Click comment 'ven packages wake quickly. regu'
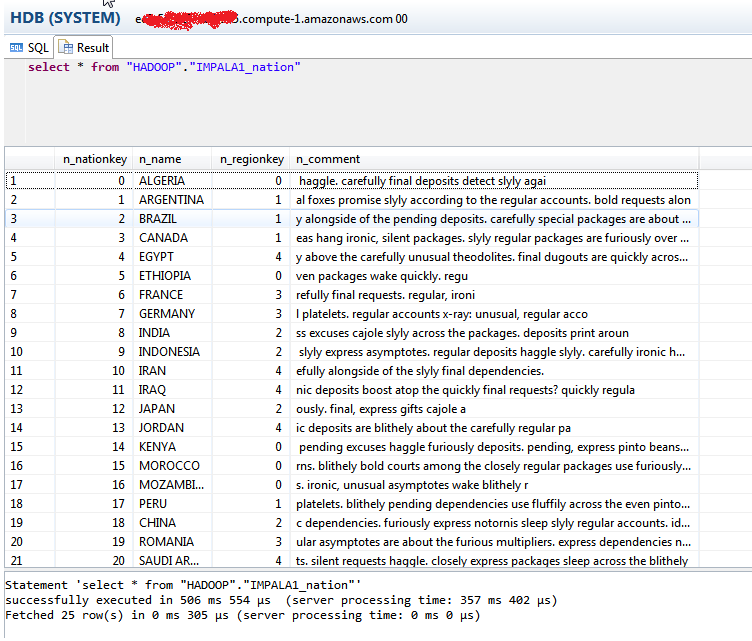Viewport: 752px width, 641px height. (x=382, y=276)
